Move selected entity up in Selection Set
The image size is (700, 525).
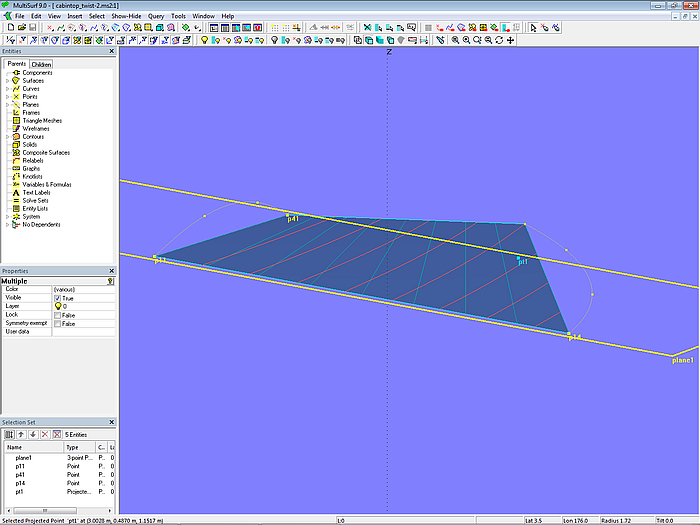[21, 434]
